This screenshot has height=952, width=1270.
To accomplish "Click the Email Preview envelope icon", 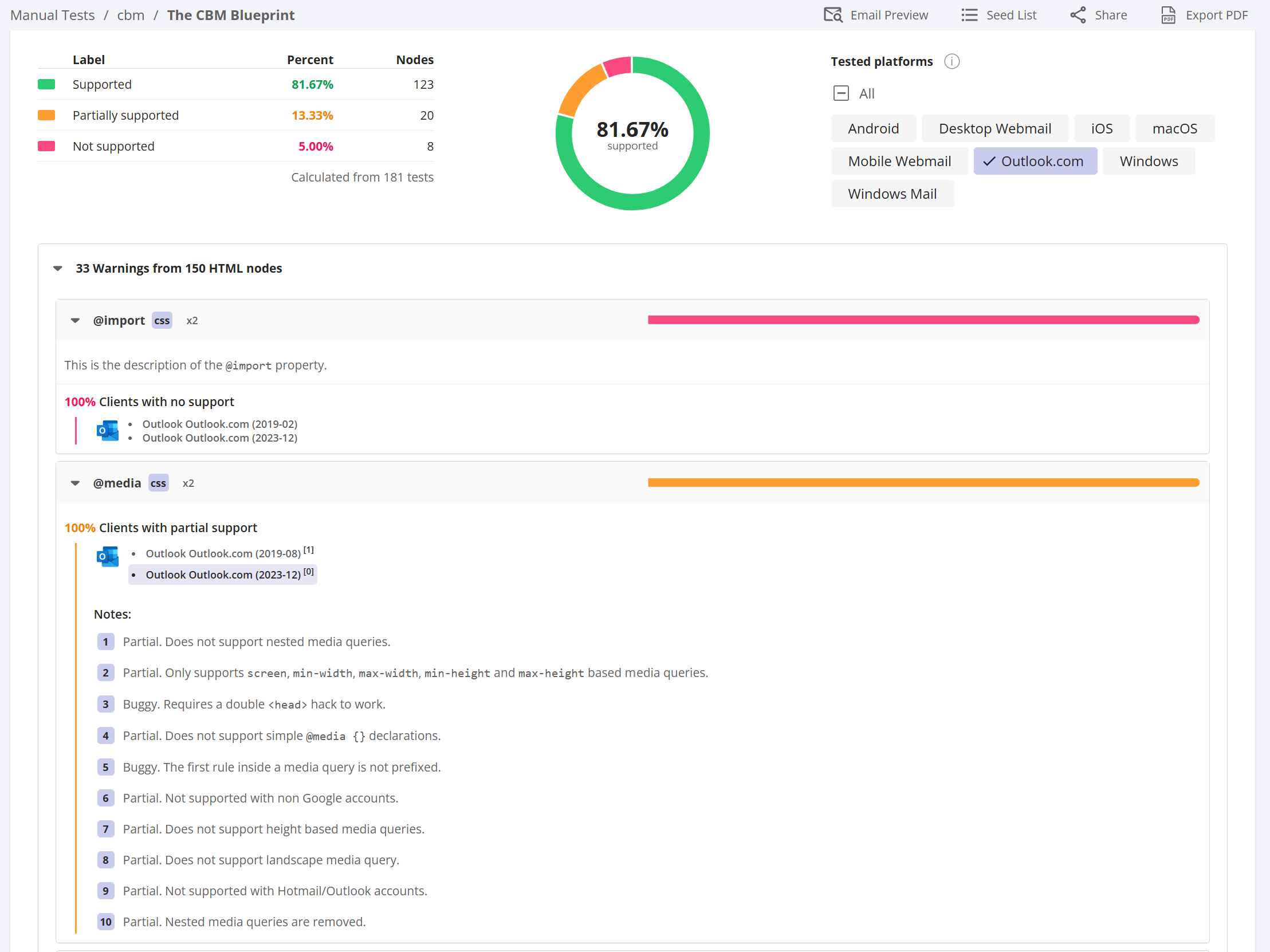I will 832,15.
